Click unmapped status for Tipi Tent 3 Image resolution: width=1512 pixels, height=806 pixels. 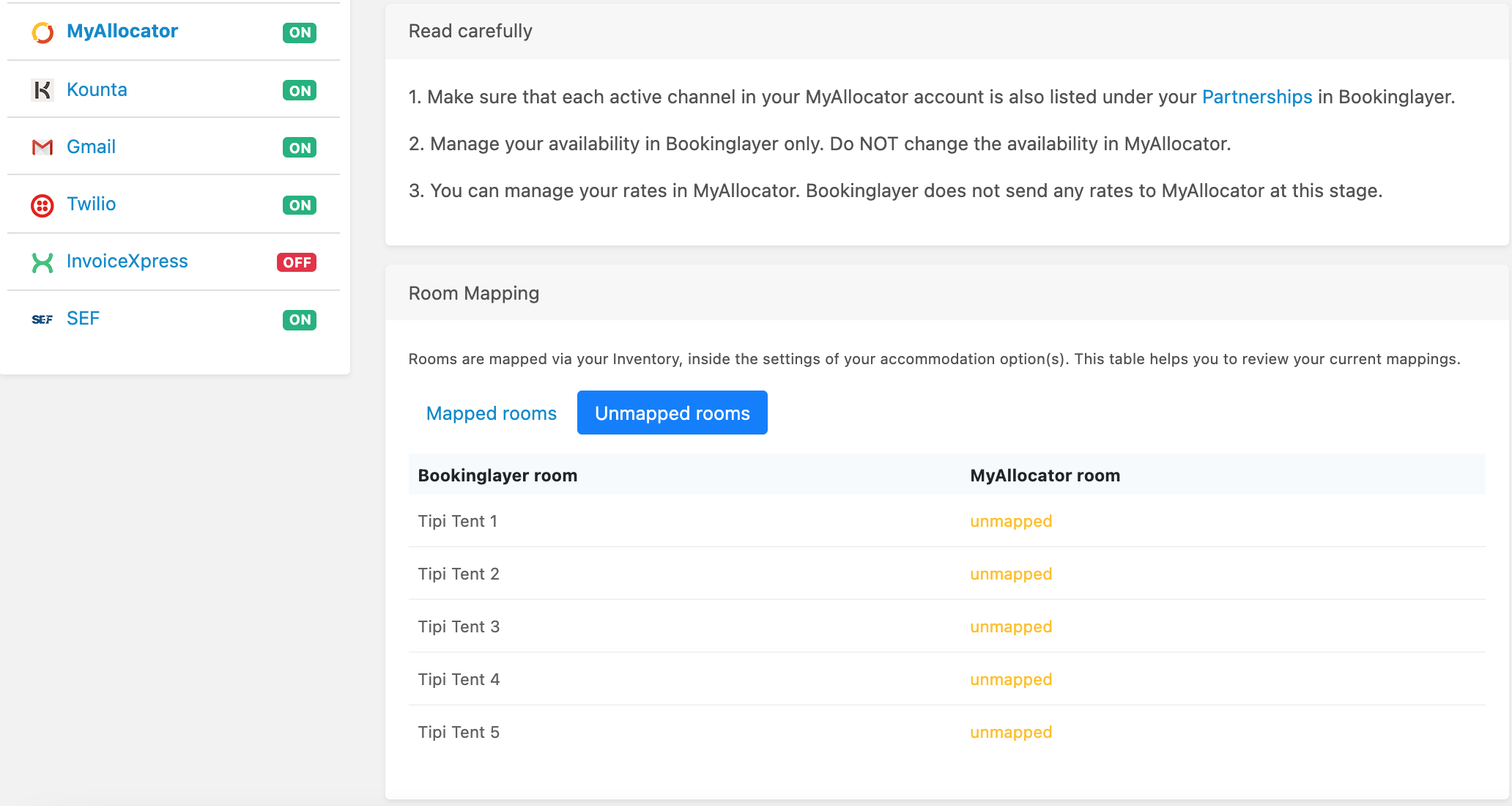[x=1011, y=626]
